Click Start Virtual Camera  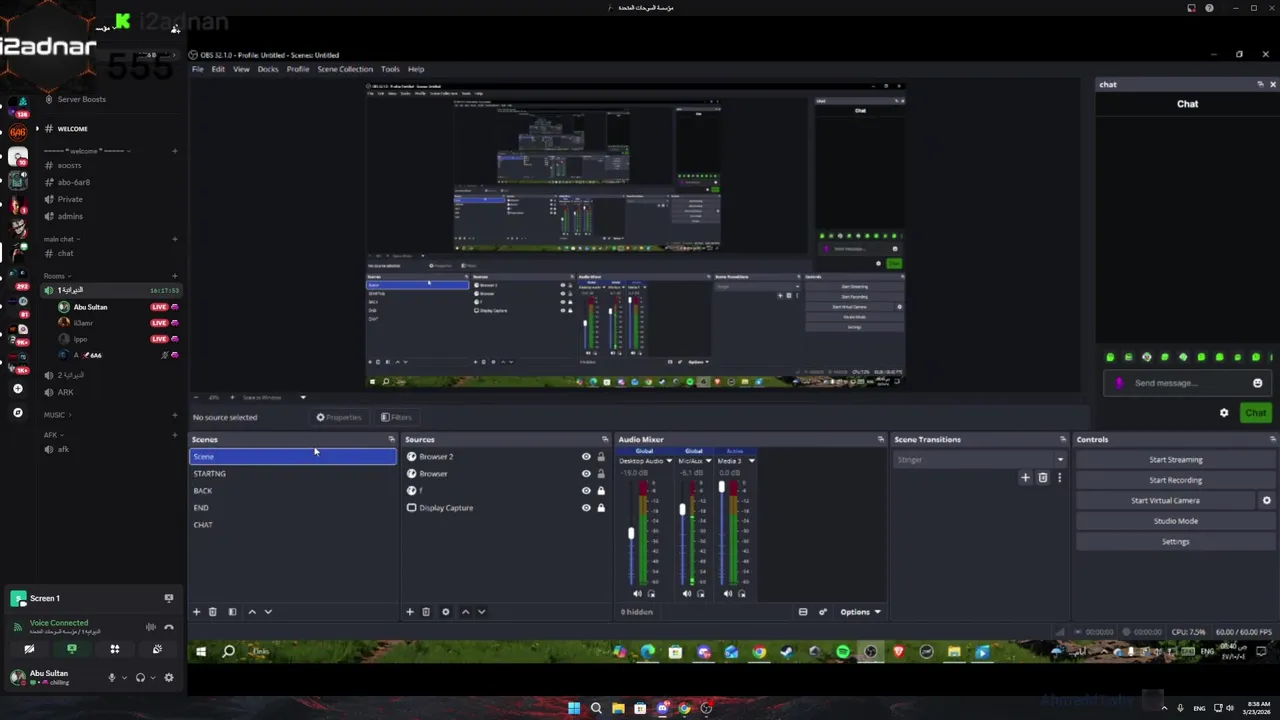click(1166, 500)
